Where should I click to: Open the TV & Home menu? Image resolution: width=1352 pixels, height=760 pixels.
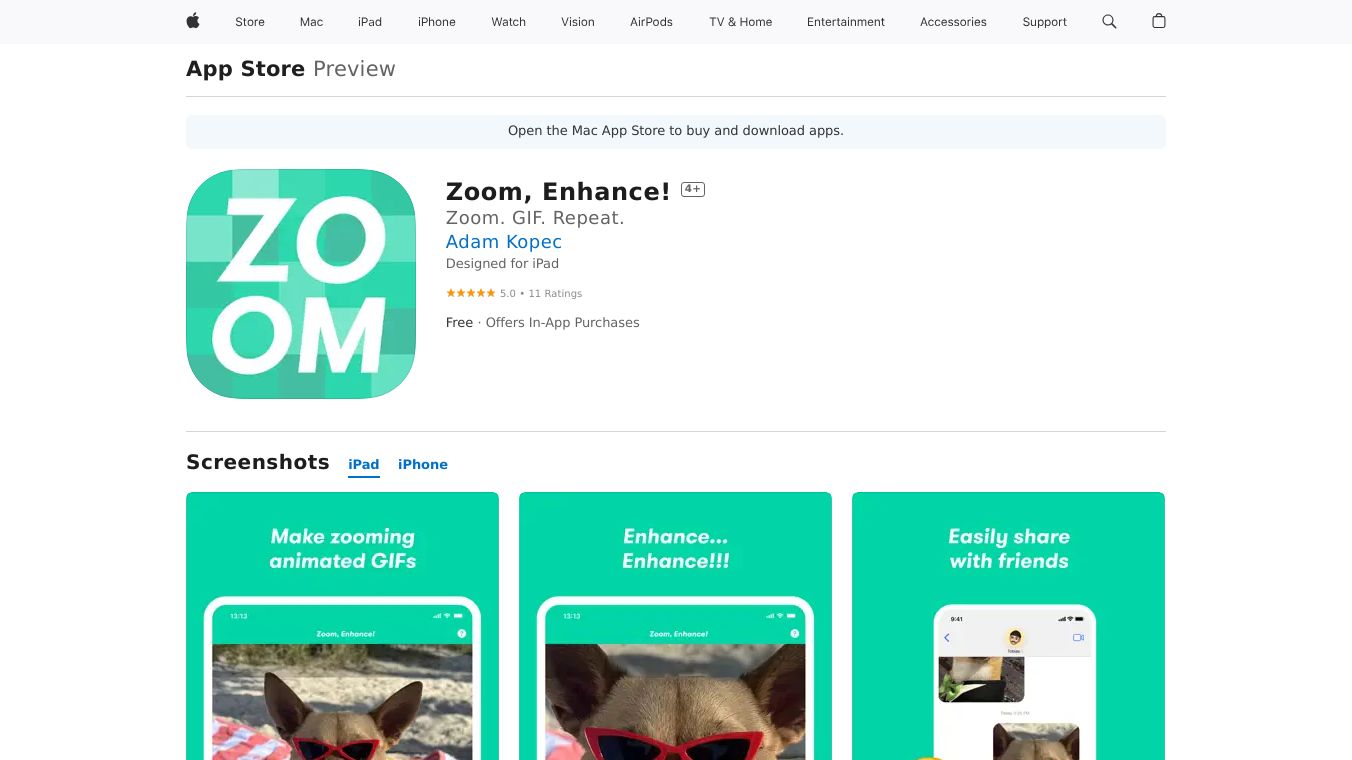click(x=741, y=22)
